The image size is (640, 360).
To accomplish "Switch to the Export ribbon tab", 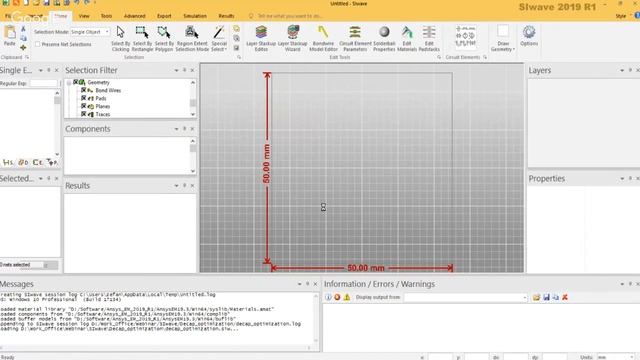I will tap(164, 16).
